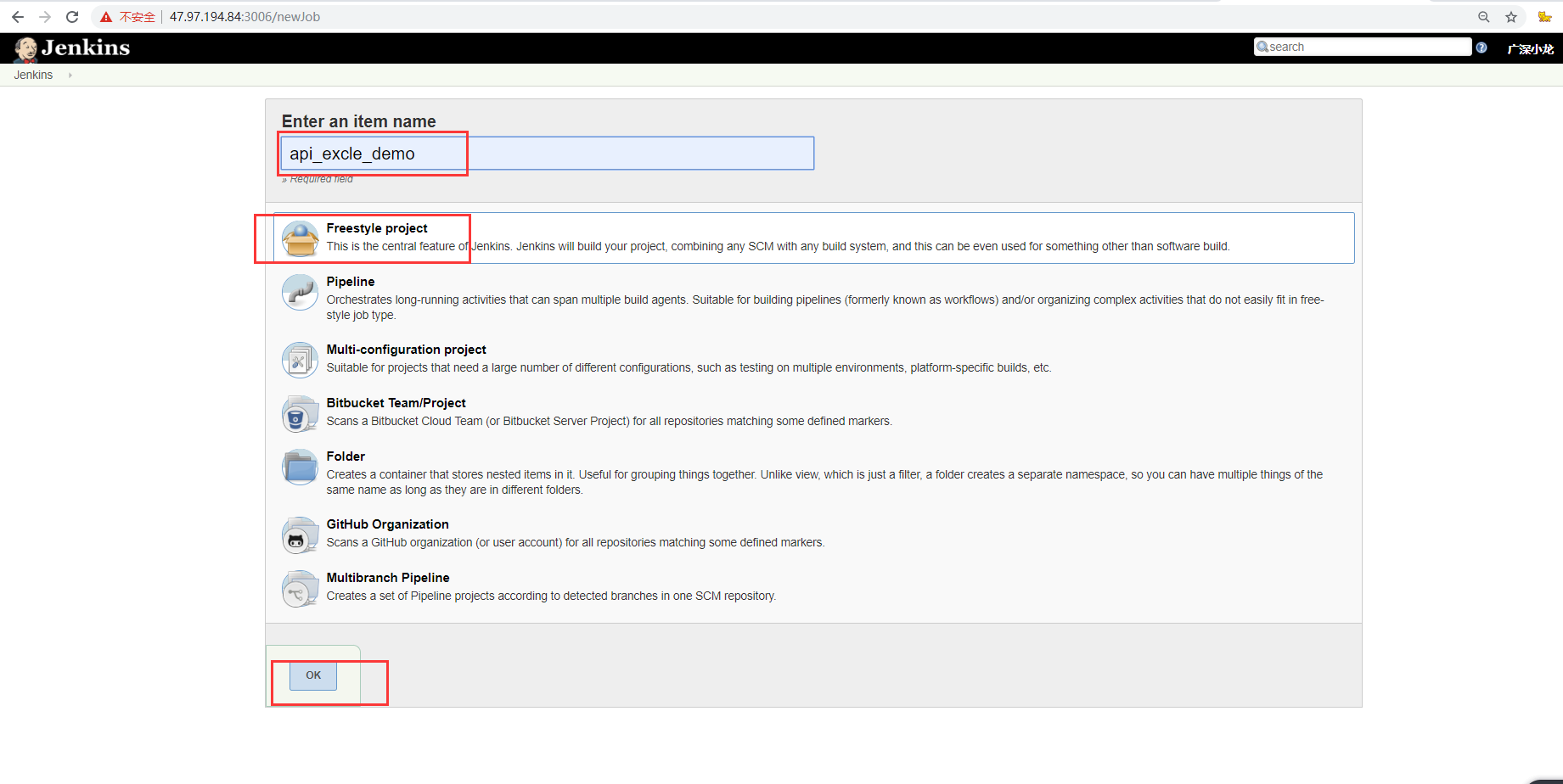The height and width of the screenshot is (784, 1563).
Task: Choose 'Bitbucket Team/Project' title text
Action: 396,403
